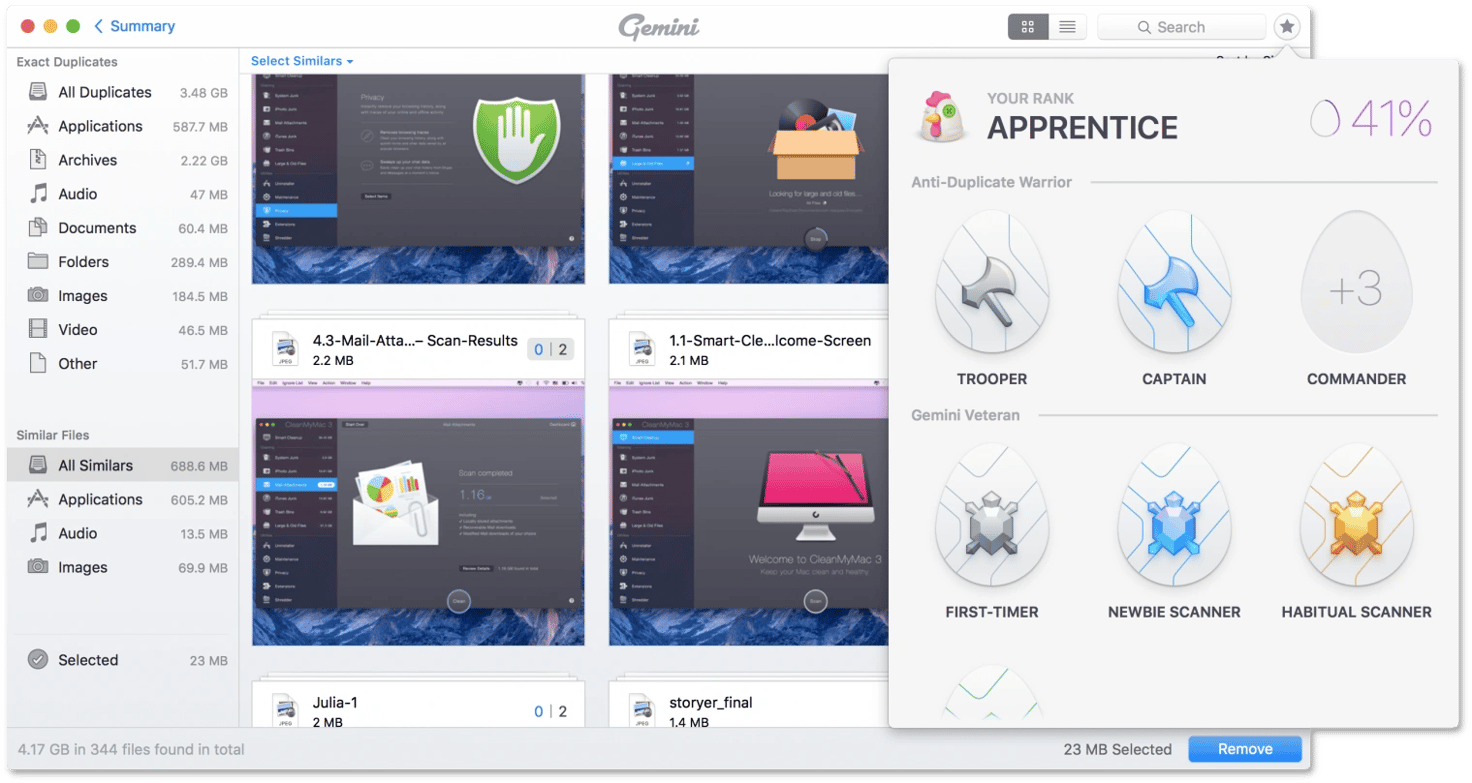
Task: Select Folders category
Action: click(x=122, y=262)
